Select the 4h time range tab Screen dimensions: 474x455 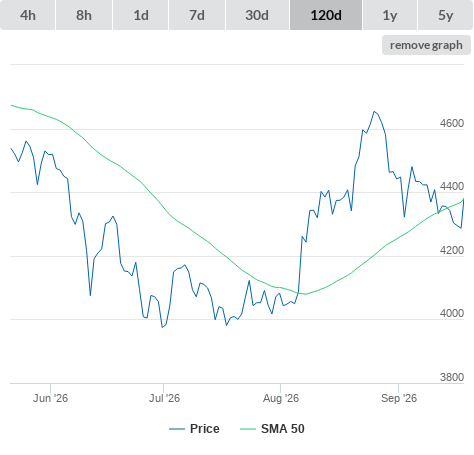coord(28,15)
